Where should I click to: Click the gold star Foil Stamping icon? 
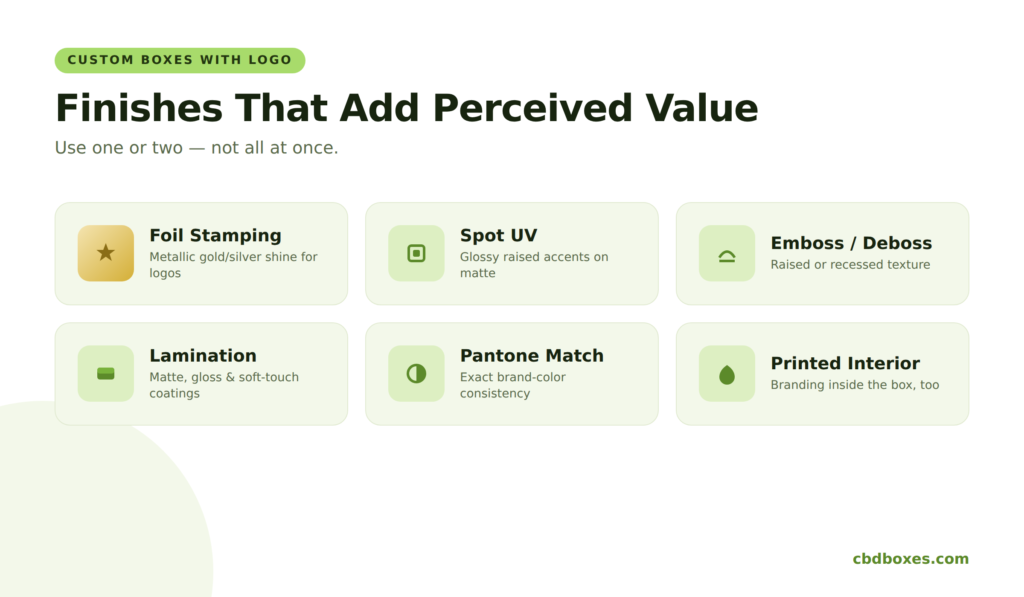106,253
